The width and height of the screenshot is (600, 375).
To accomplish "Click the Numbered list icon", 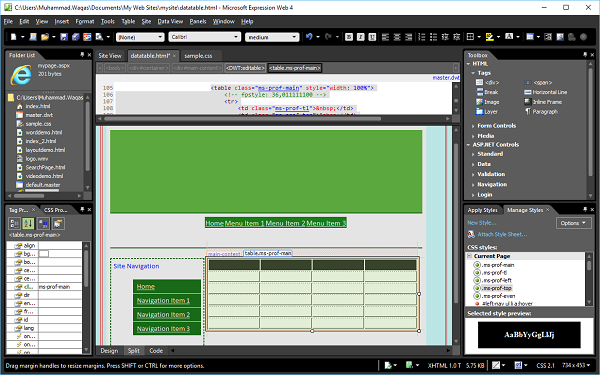I will 422,37.
